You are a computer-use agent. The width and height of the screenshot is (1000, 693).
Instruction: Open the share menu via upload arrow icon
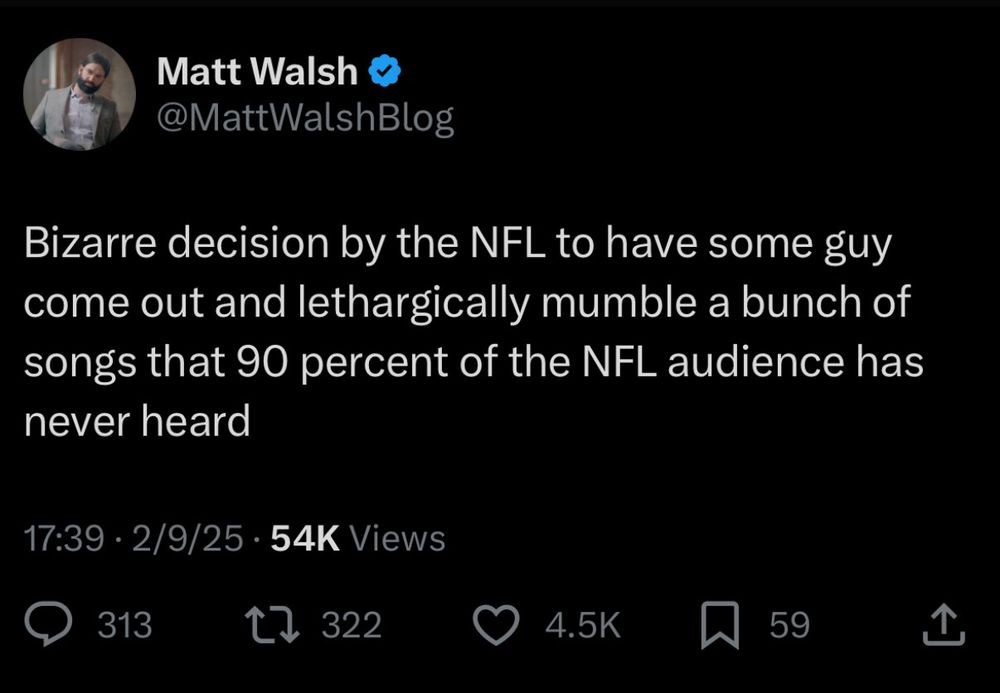pyautogui.click(x=944, y=625)
